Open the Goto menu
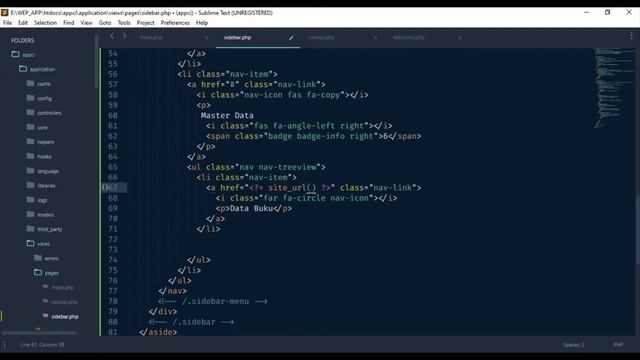Image resolution: width=640 pixels, height=360 pixels. pyautogui.click(x=105, y=23)
